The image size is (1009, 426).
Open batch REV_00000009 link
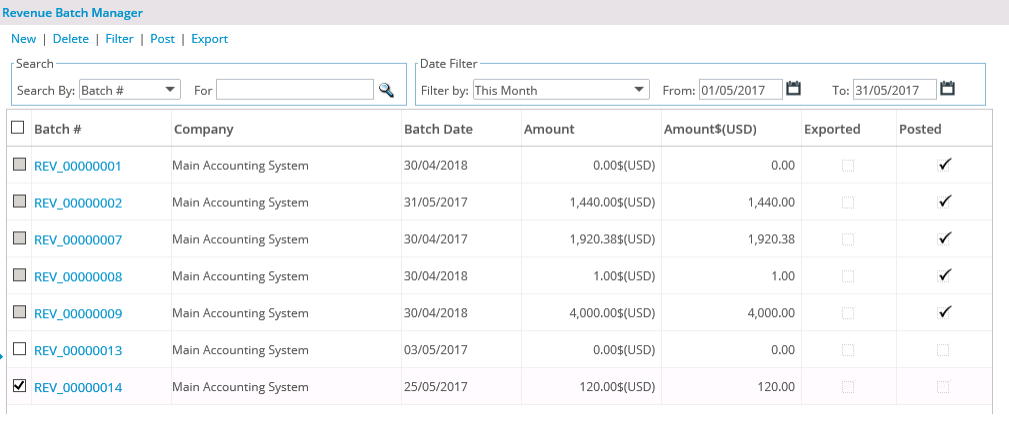(x=78, y=314)
